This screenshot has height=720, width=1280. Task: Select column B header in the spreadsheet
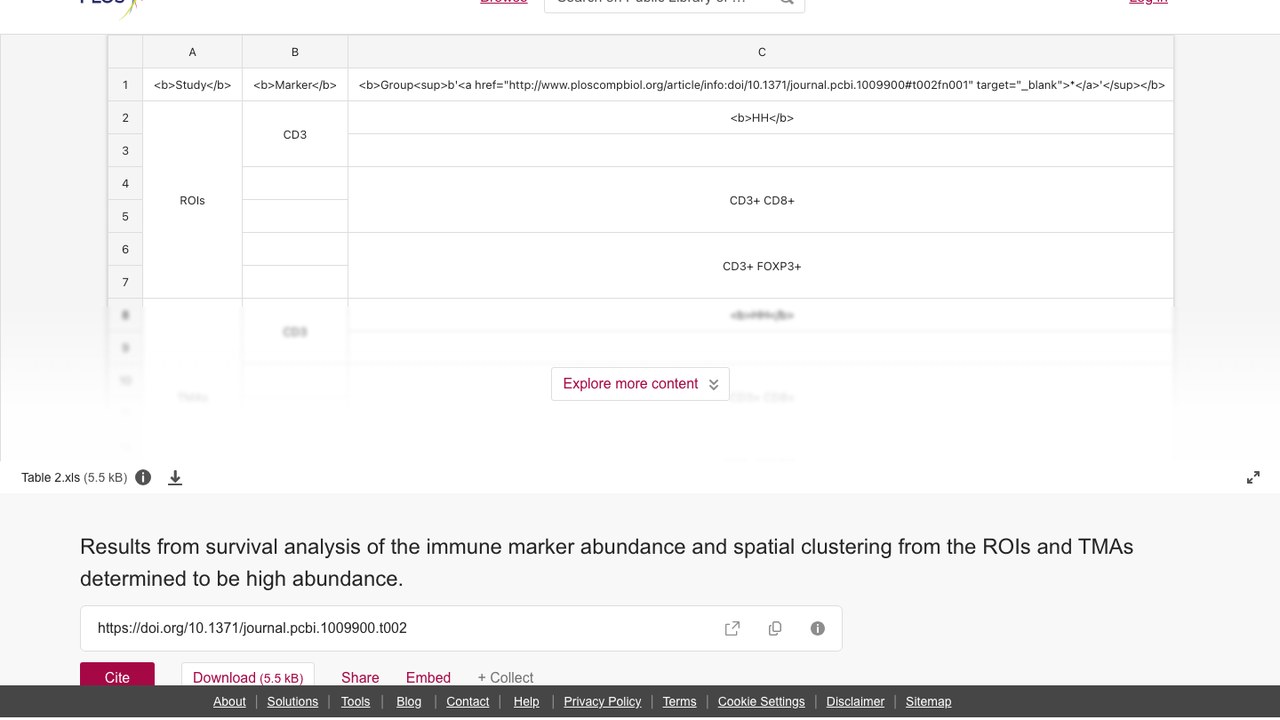295,52
